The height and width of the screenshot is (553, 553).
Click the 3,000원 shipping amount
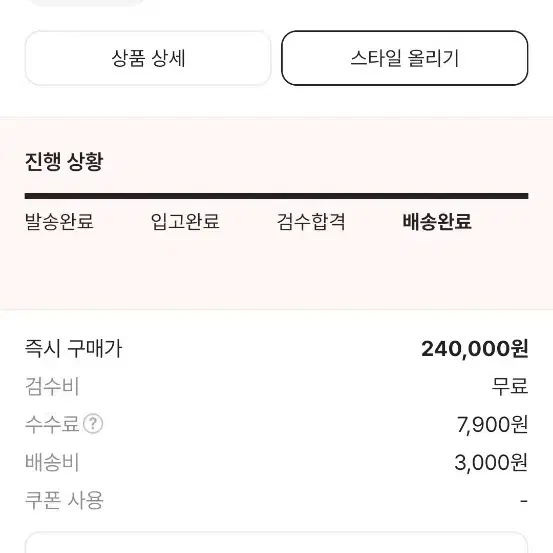coord(491,462)
